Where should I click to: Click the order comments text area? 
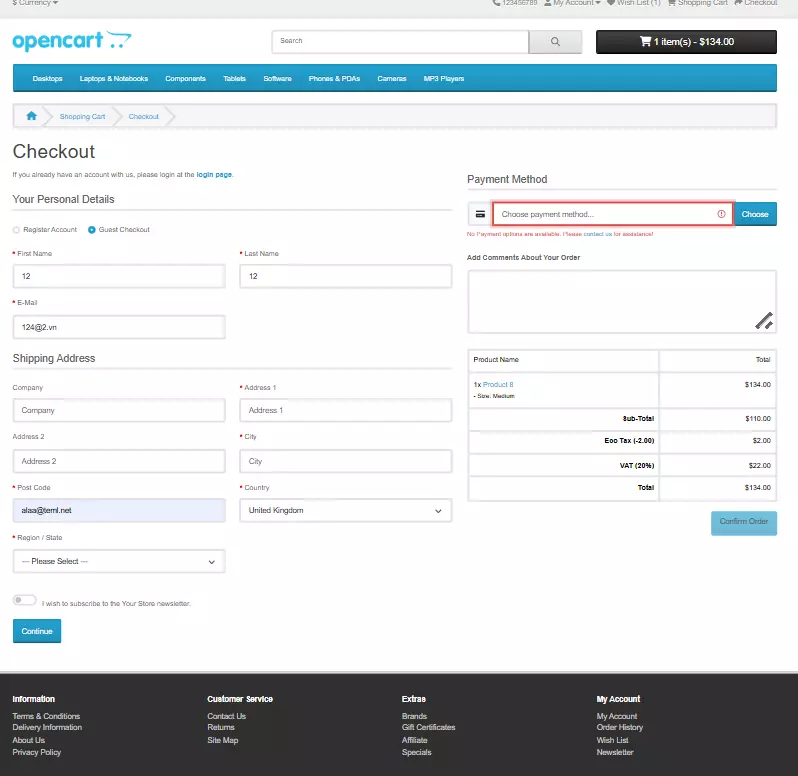pyautogui.click(x=622, y=302)
